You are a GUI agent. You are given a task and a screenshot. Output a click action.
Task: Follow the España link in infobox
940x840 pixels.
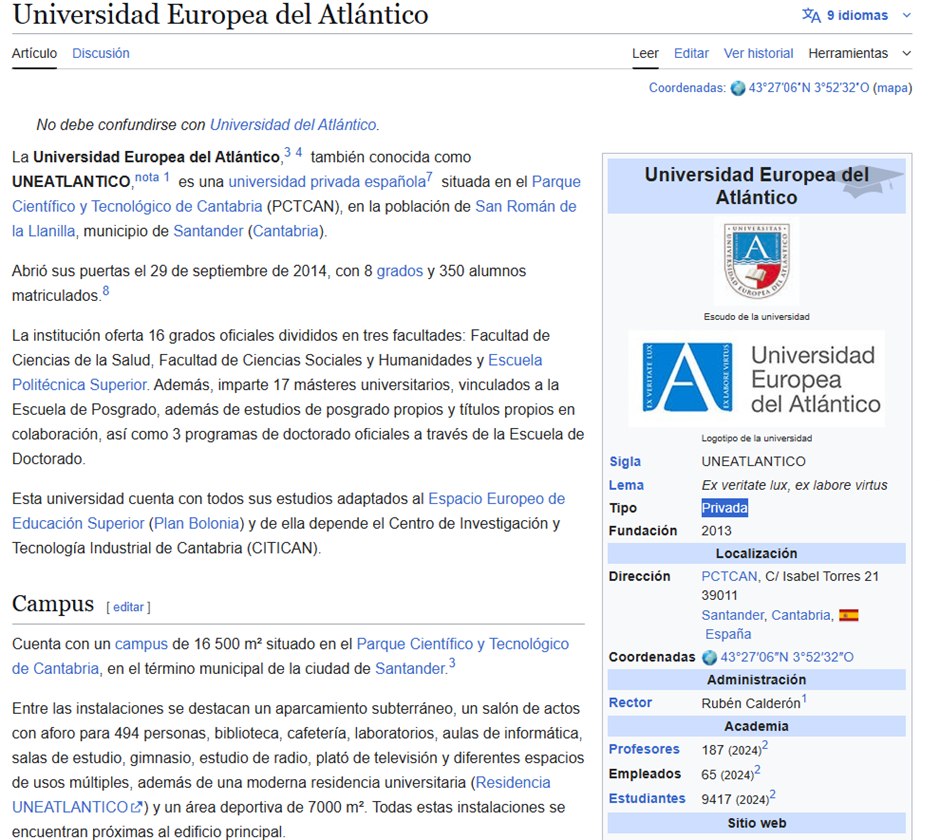[728, 634]
